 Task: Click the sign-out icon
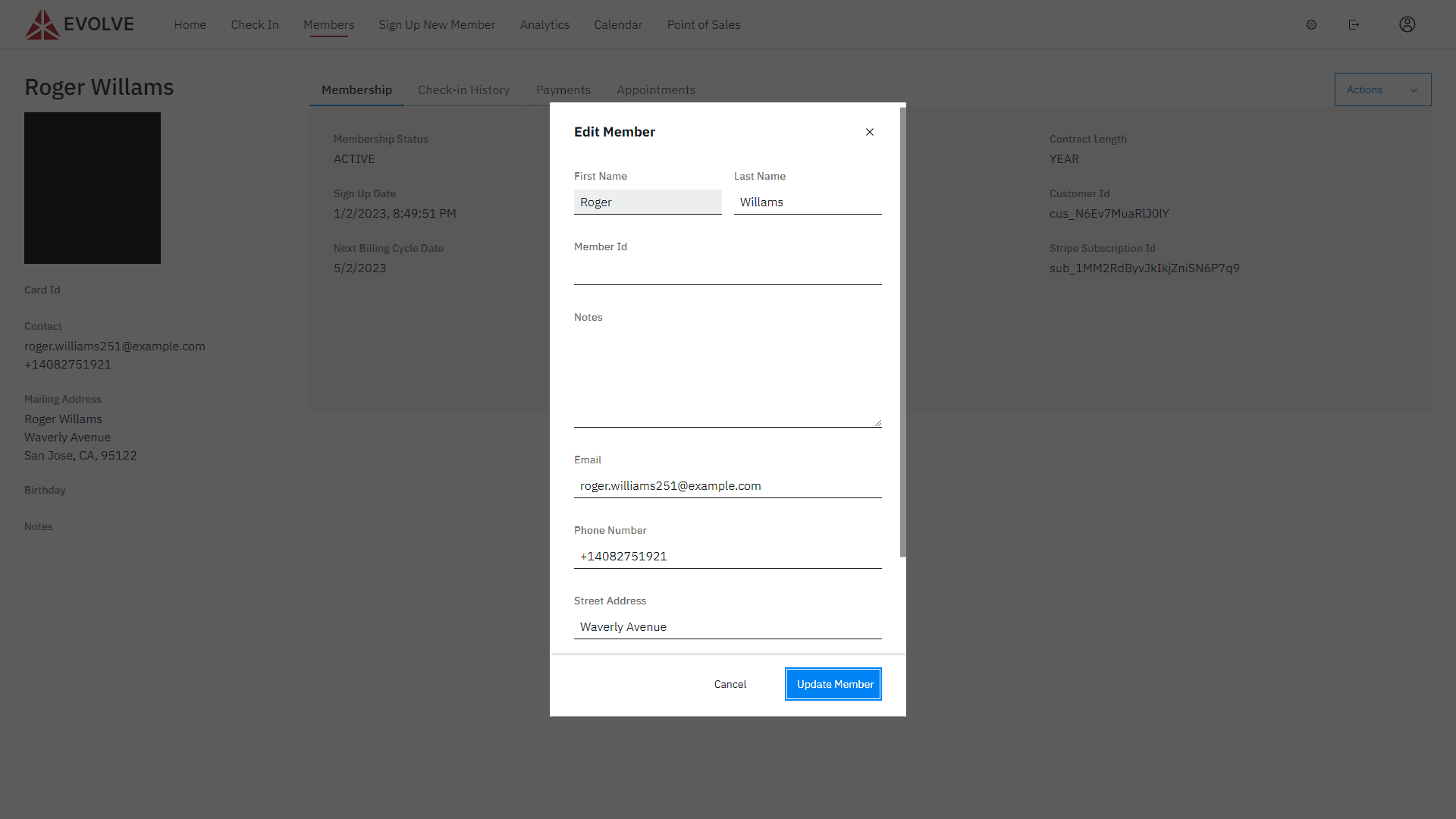pos(1354,24)
